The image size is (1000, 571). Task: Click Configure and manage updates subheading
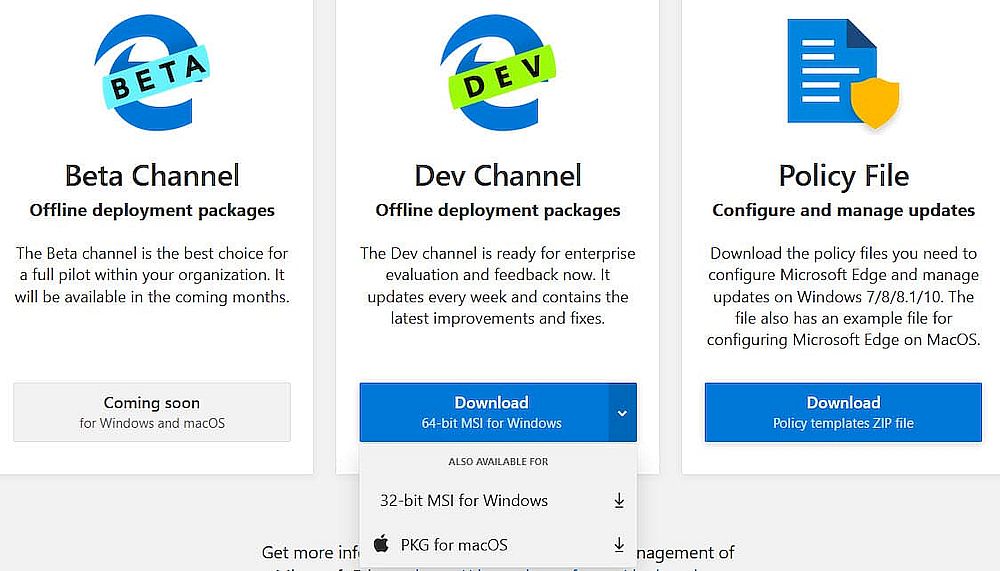click(x=843, y=210)
